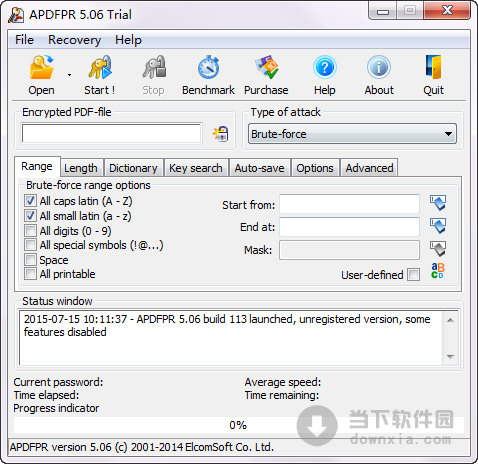This screenshot has width=478, height=464.
Task: Click the icon beside Start from field
Action: click(x=438, y=203)
